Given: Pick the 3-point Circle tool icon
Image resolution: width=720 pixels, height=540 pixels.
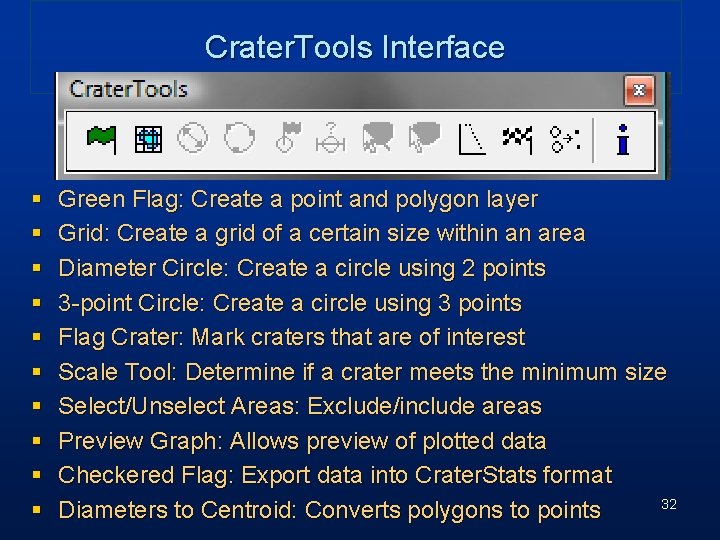Looking at the screenshot, I should 239,137.
